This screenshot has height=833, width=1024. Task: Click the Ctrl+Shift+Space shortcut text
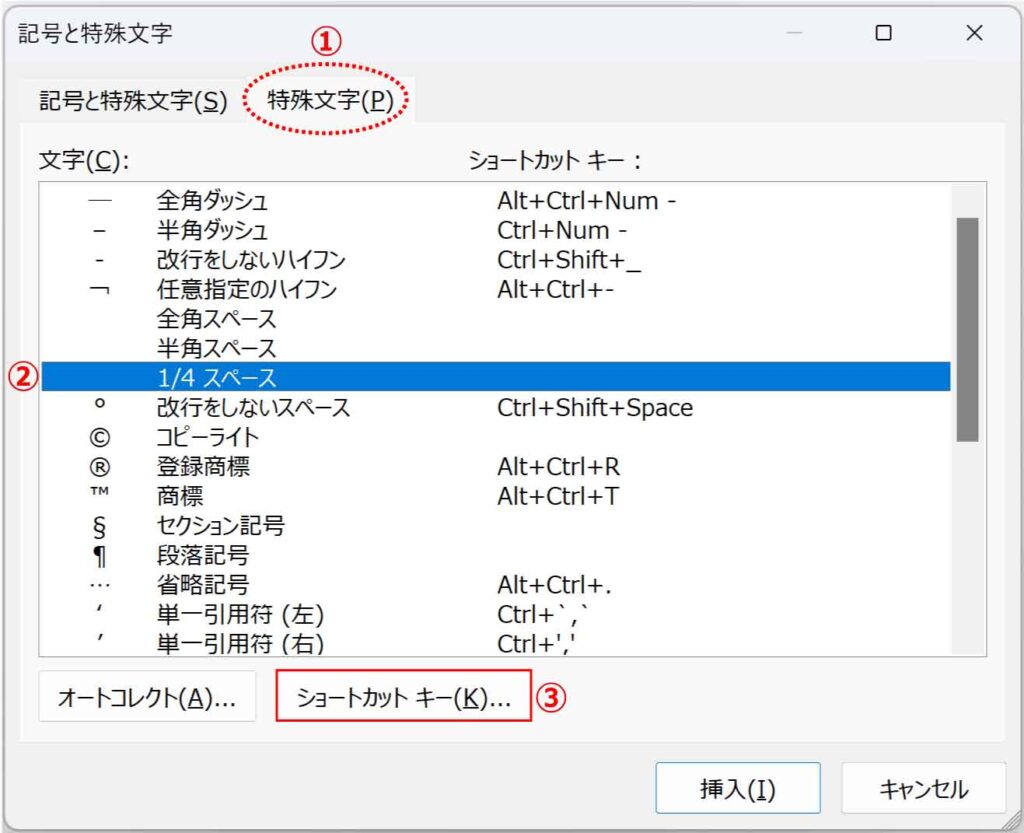click(x=595, y=408)
